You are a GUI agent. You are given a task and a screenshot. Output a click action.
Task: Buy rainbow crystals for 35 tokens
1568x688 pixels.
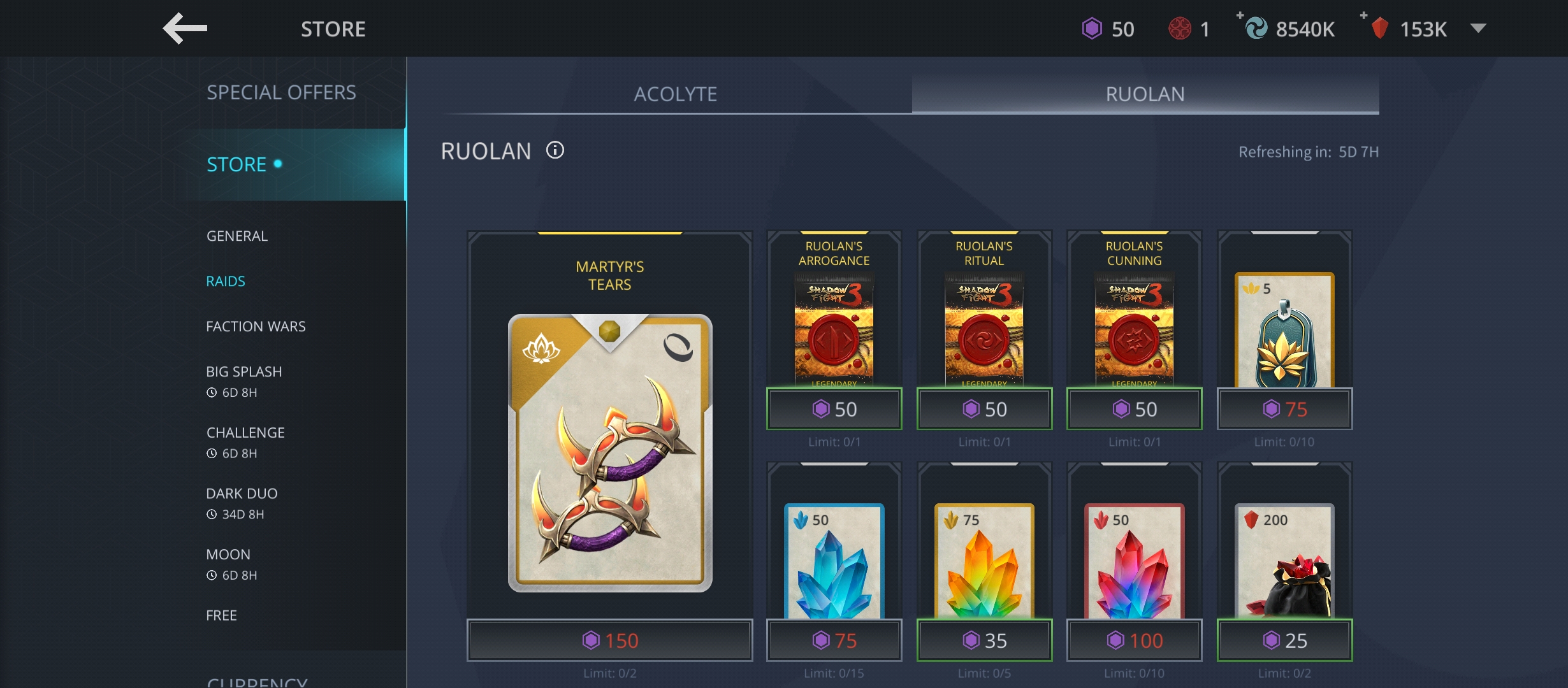[984, 640]
